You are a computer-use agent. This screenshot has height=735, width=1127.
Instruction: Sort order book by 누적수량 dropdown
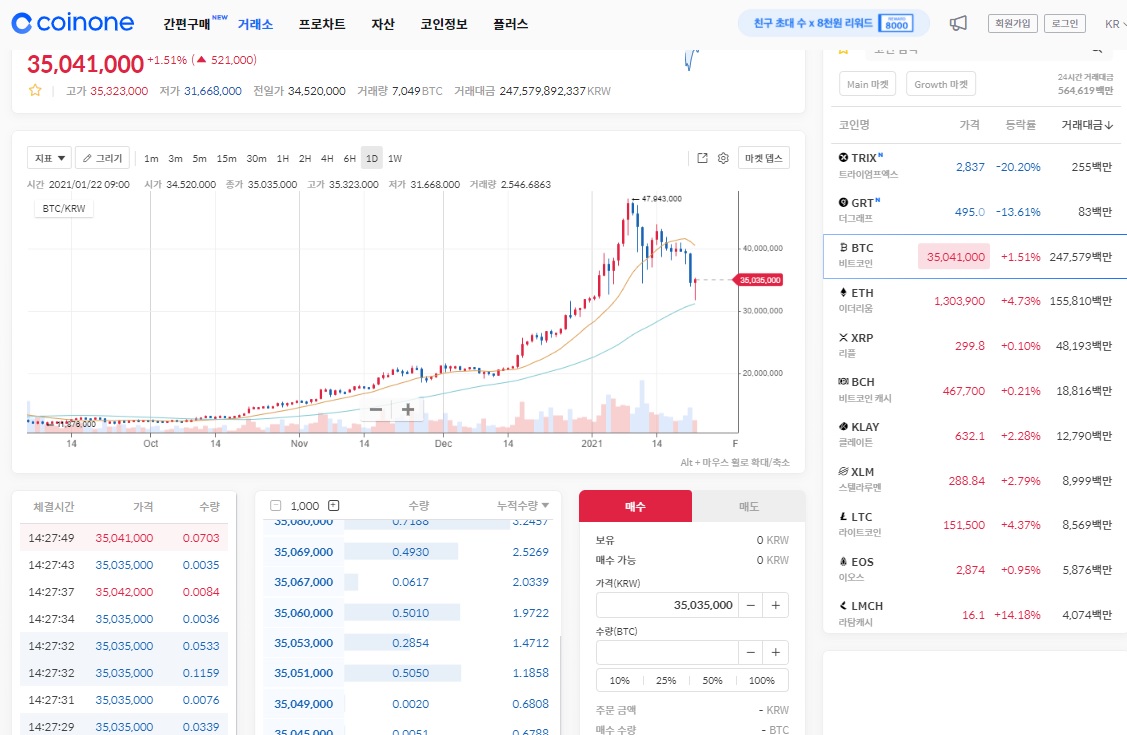click(523, 506)
